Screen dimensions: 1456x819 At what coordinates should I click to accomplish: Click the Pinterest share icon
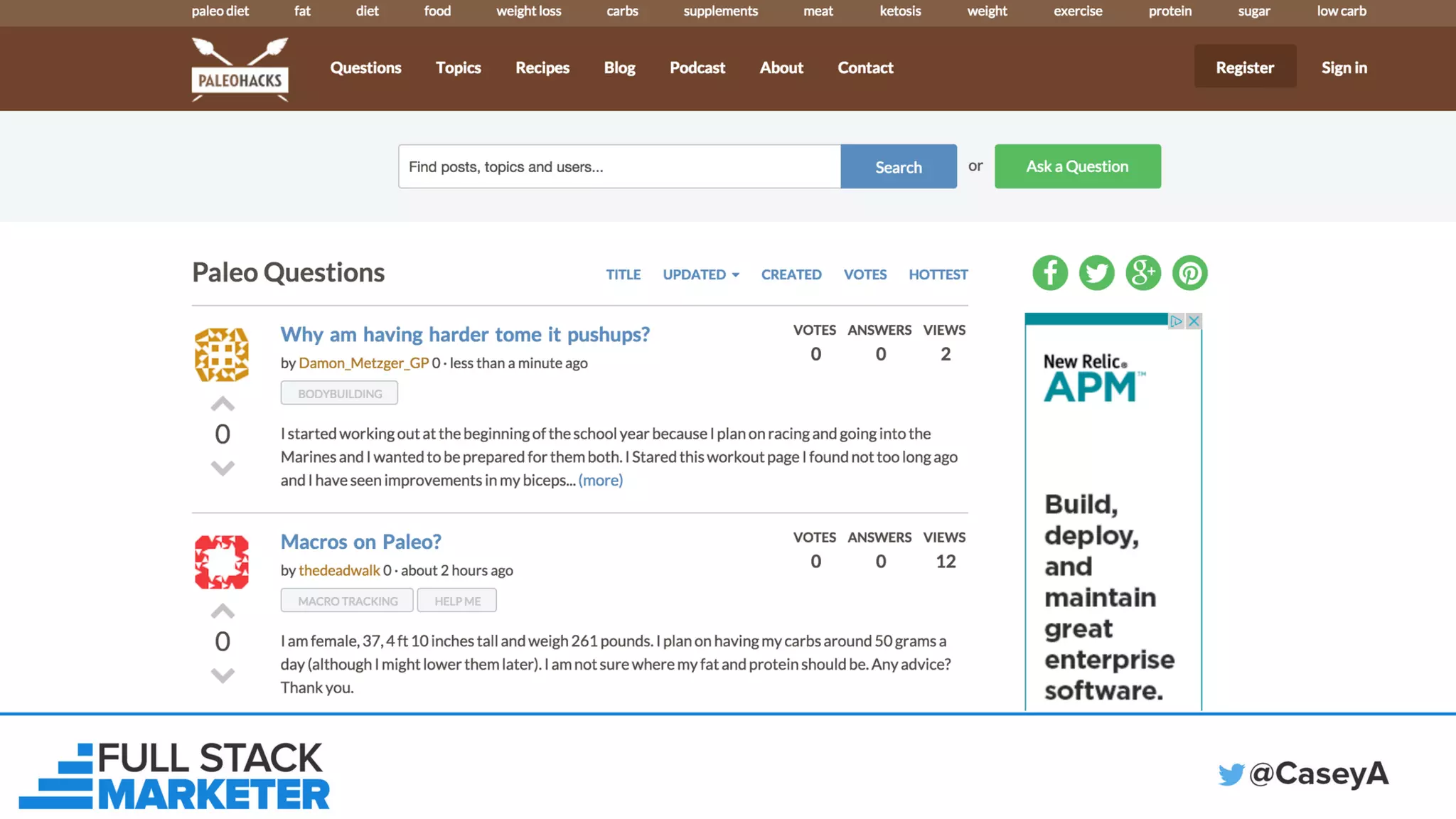coord(1189,273)
